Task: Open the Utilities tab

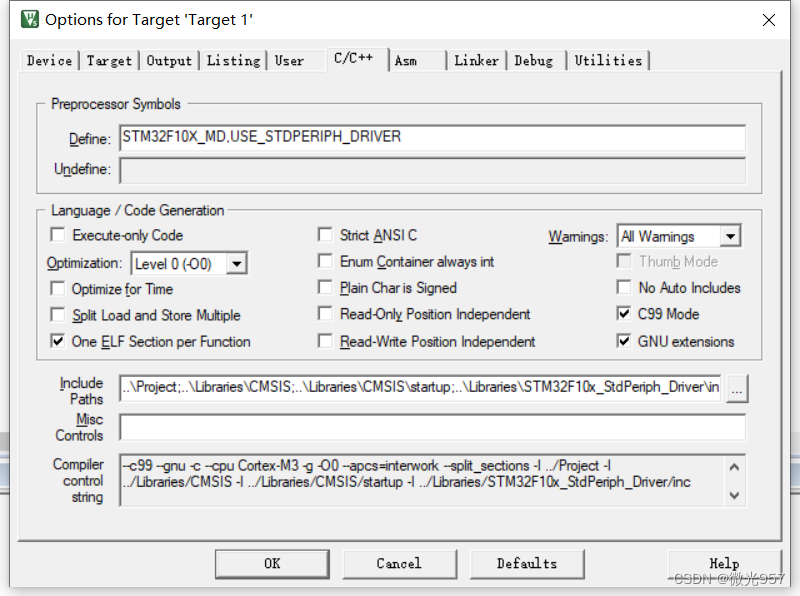Action: (608, 61)
